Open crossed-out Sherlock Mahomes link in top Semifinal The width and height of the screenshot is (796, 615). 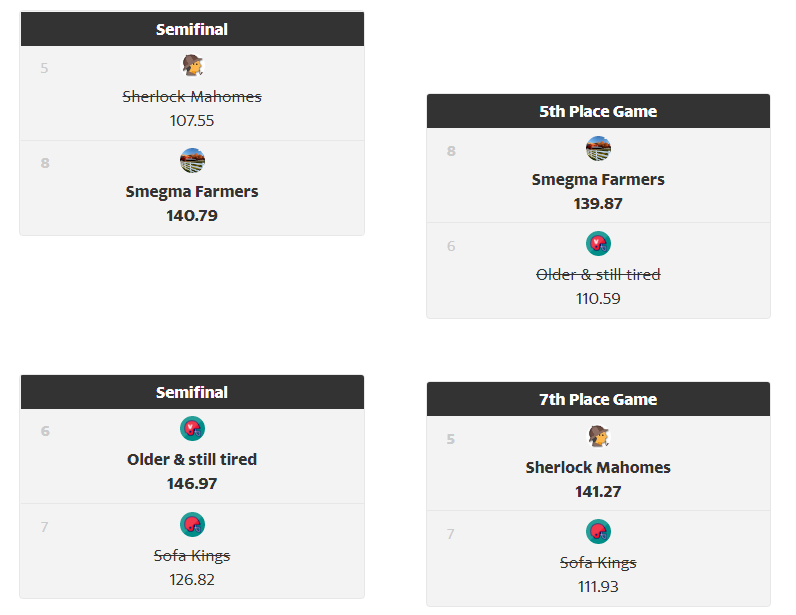pyautogui.click(x=192, y=96)
